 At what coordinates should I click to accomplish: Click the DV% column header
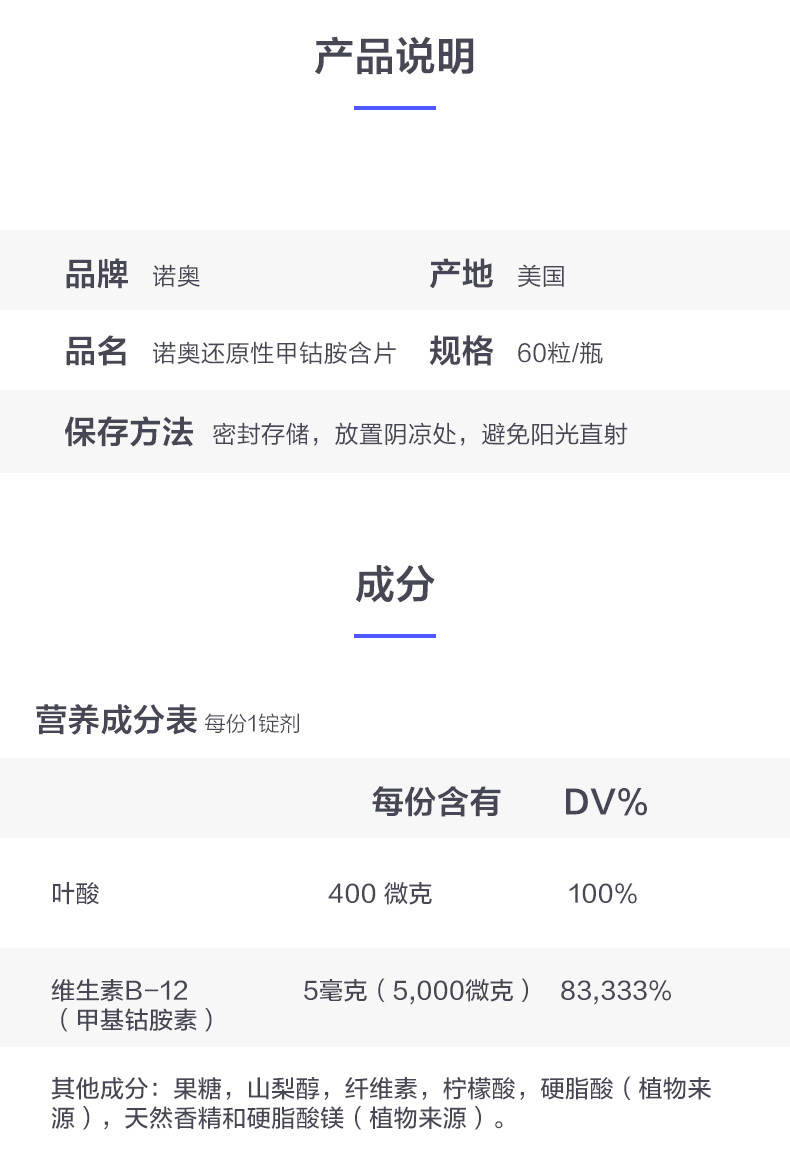click(x=606, y=801)
